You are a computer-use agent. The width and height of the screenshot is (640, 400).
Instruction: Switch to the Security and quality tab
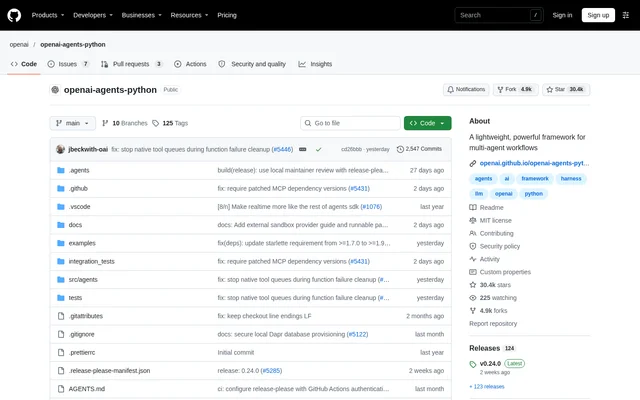pyautogui.click(x=252, y=64)
